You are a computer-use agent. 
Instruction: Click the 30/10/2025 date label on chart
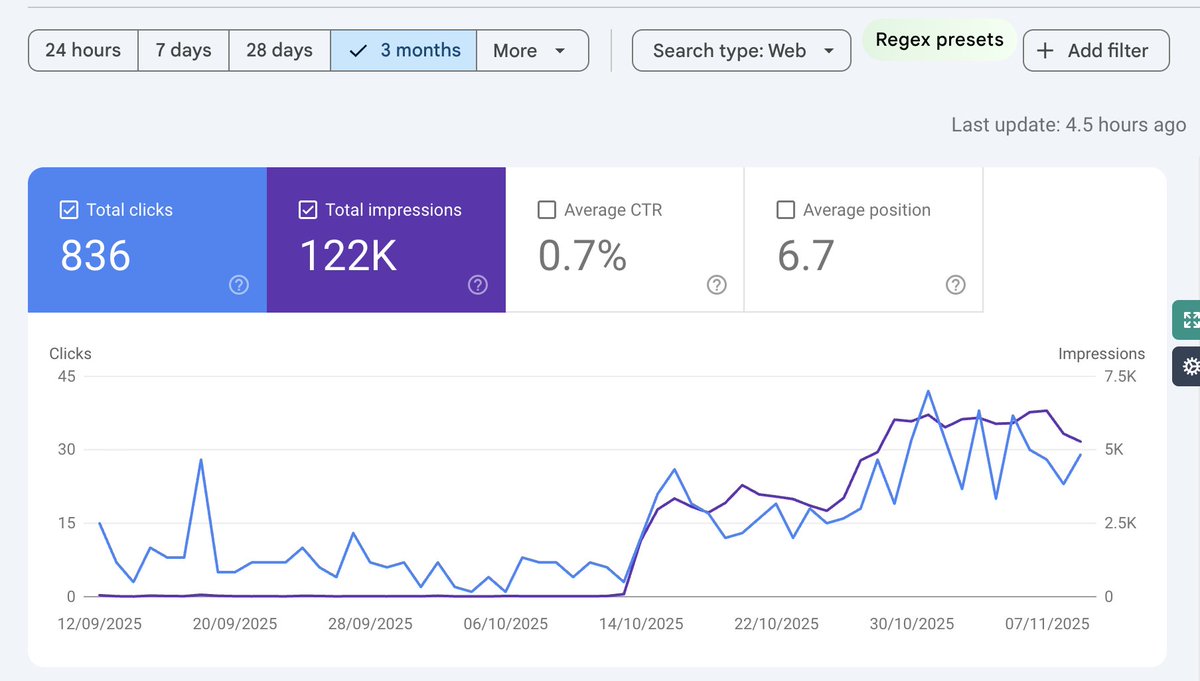pos(911,624)
